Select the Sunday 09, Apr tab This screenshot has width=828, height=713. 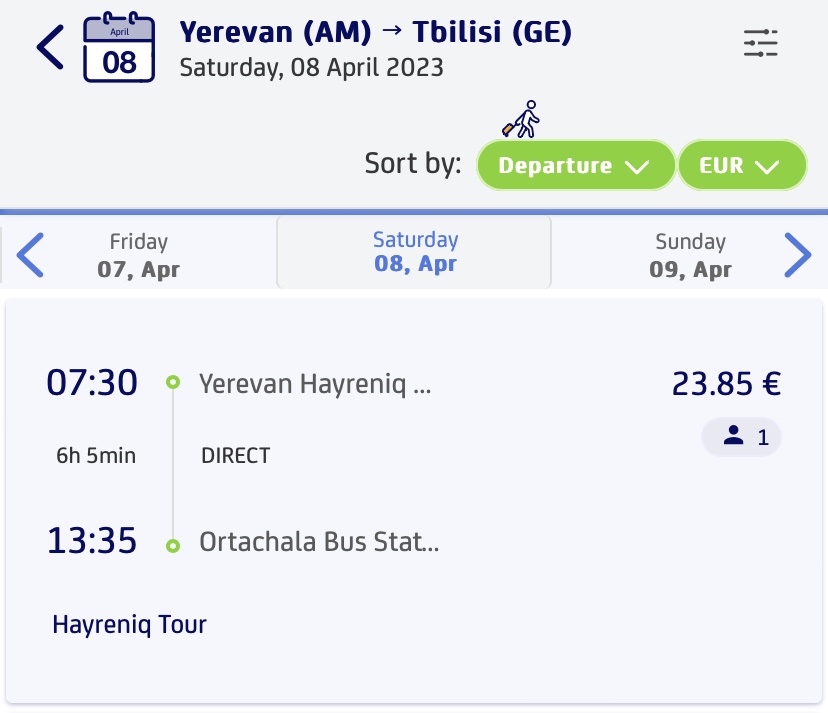pyautogui.click(x=690, y=255)
